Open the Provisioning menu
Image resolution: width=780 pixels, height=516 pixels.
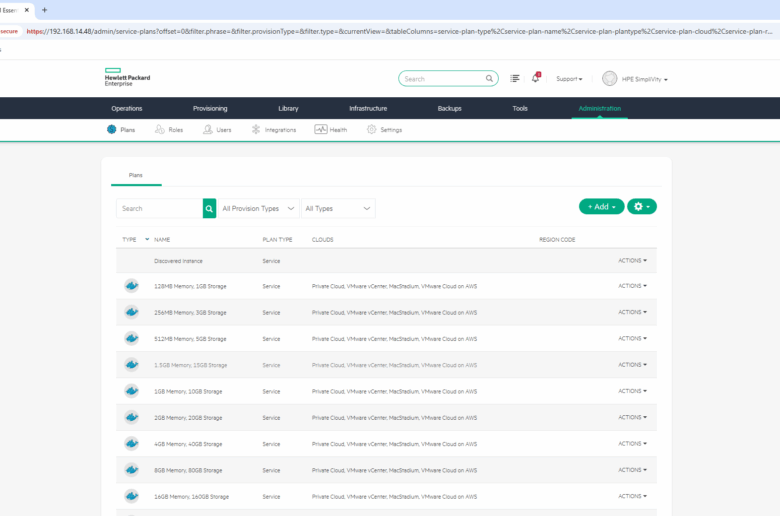210,108
